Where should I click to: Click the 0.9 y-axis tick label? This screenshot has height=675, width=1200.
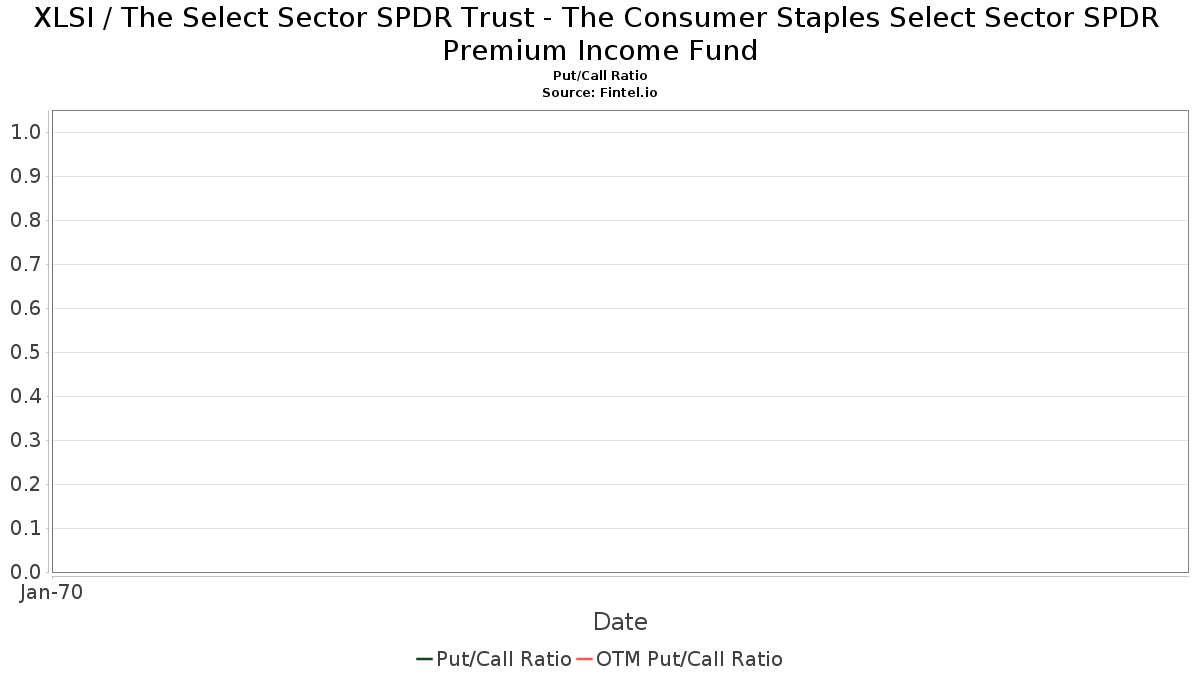pos(25,176)
